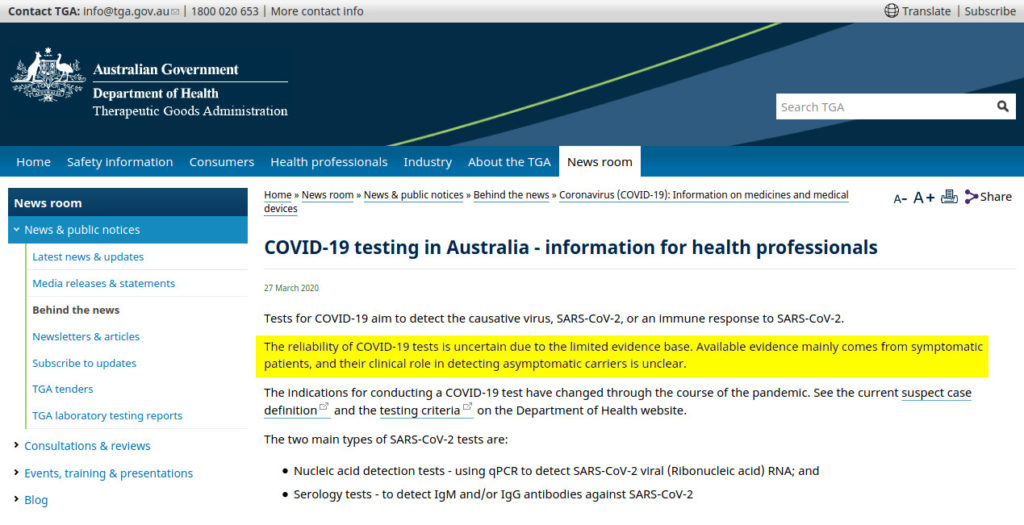Open Media releases & statements in sidebar

coord(103,283)
